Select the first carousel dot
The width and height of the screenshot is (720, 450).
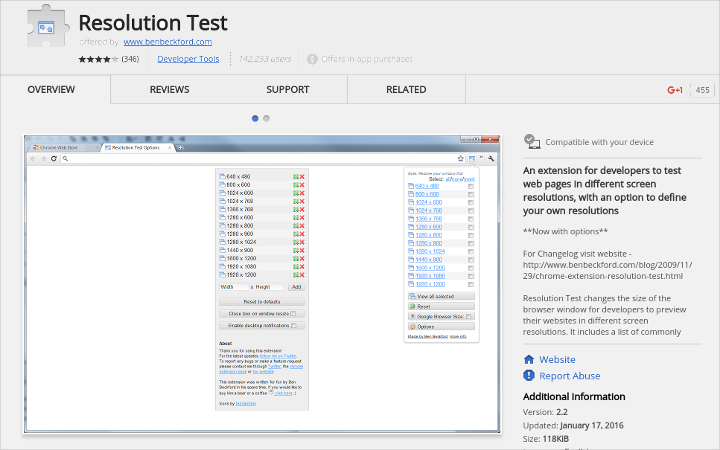[x=255, y=118]
